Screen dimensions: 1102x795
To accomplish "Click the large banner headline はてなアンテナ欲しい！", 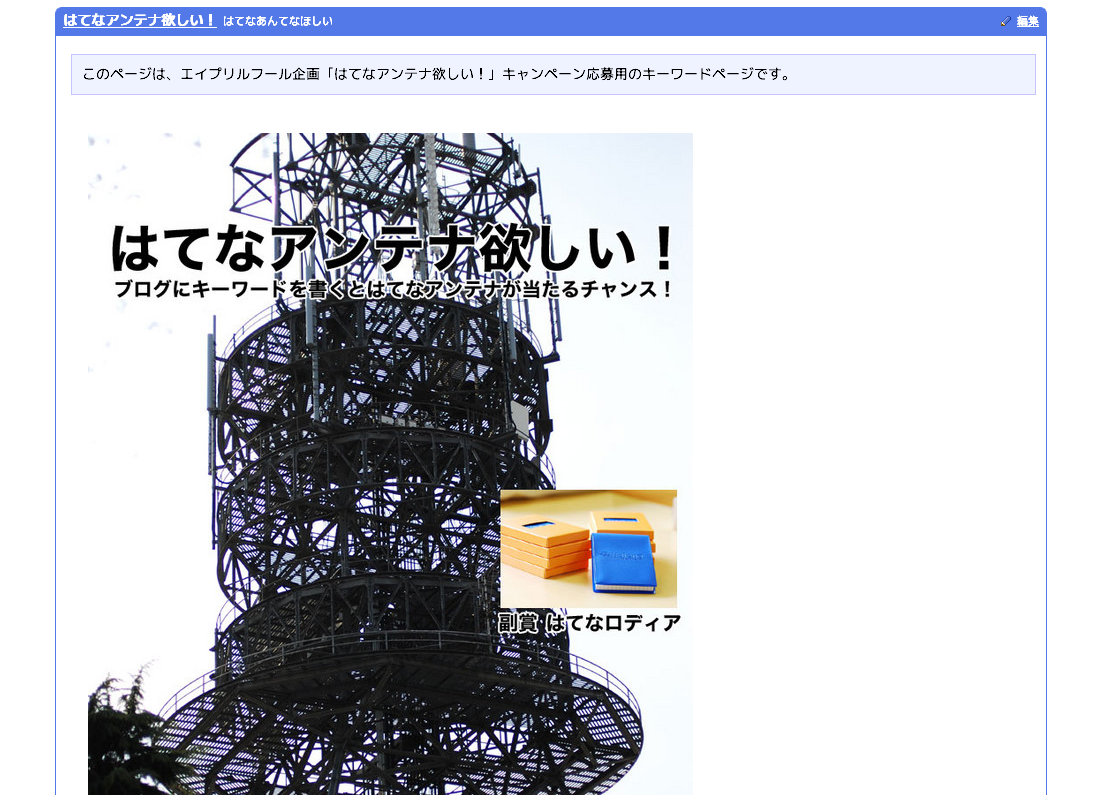I will (394, 248).
